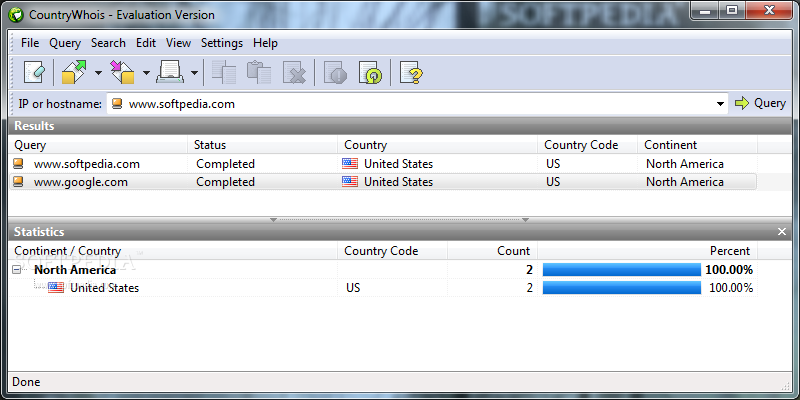
Task: Open print icon dropdown arrow
Action: coord(194,73)
